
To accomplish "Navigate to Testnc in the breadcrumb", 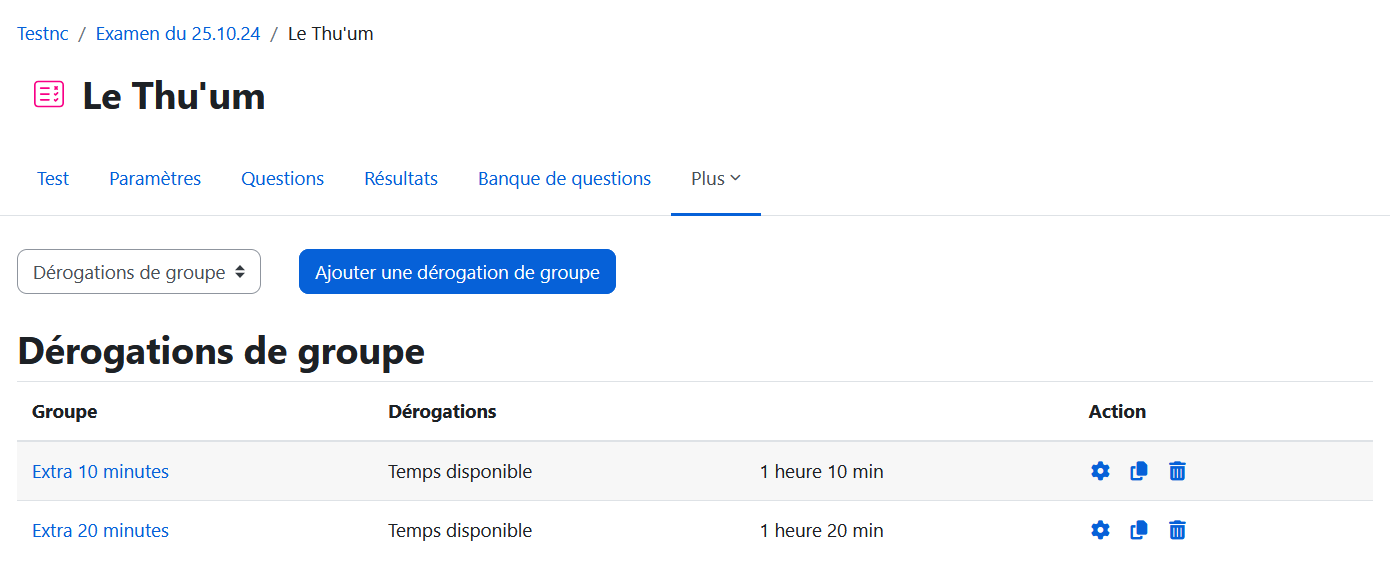I will coord(43,34).
